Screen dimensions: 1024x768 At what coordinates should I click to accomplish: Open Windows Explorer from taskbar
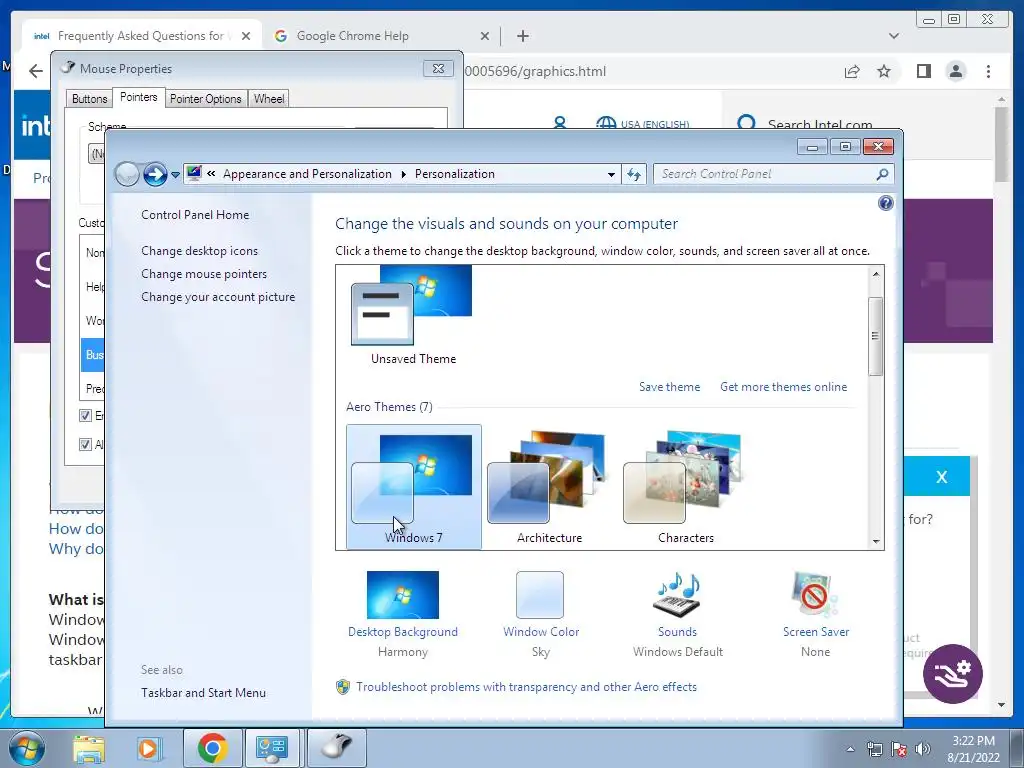coord(89,749)
